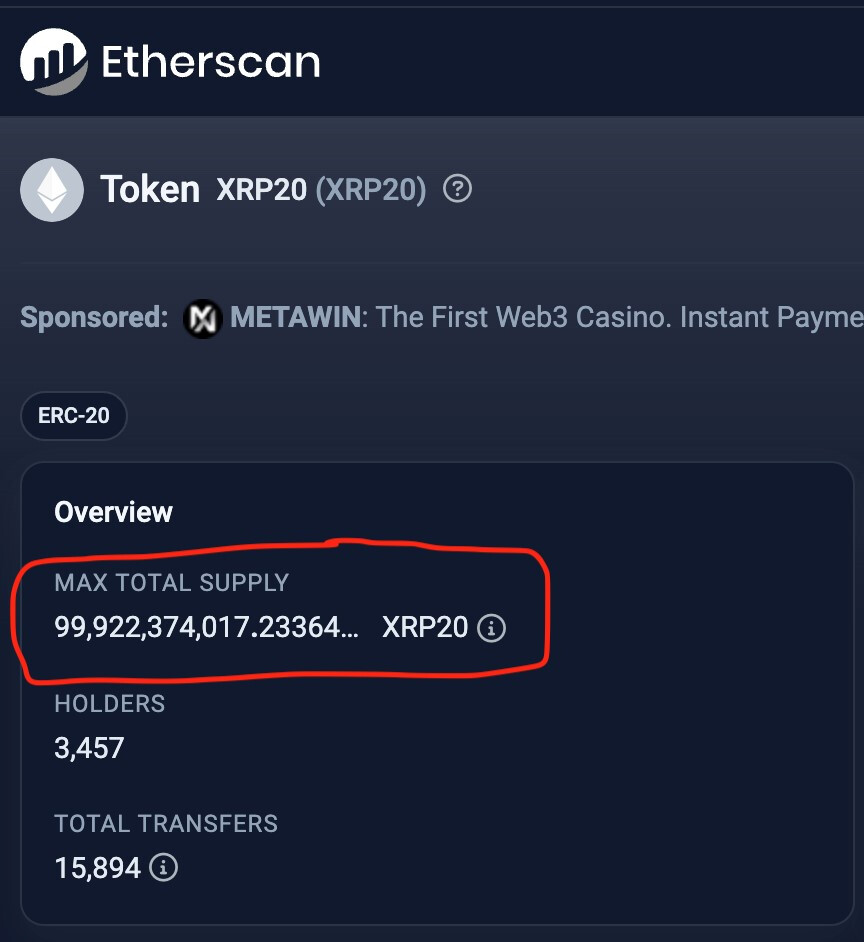Select the Overview section title

(113, 512)
